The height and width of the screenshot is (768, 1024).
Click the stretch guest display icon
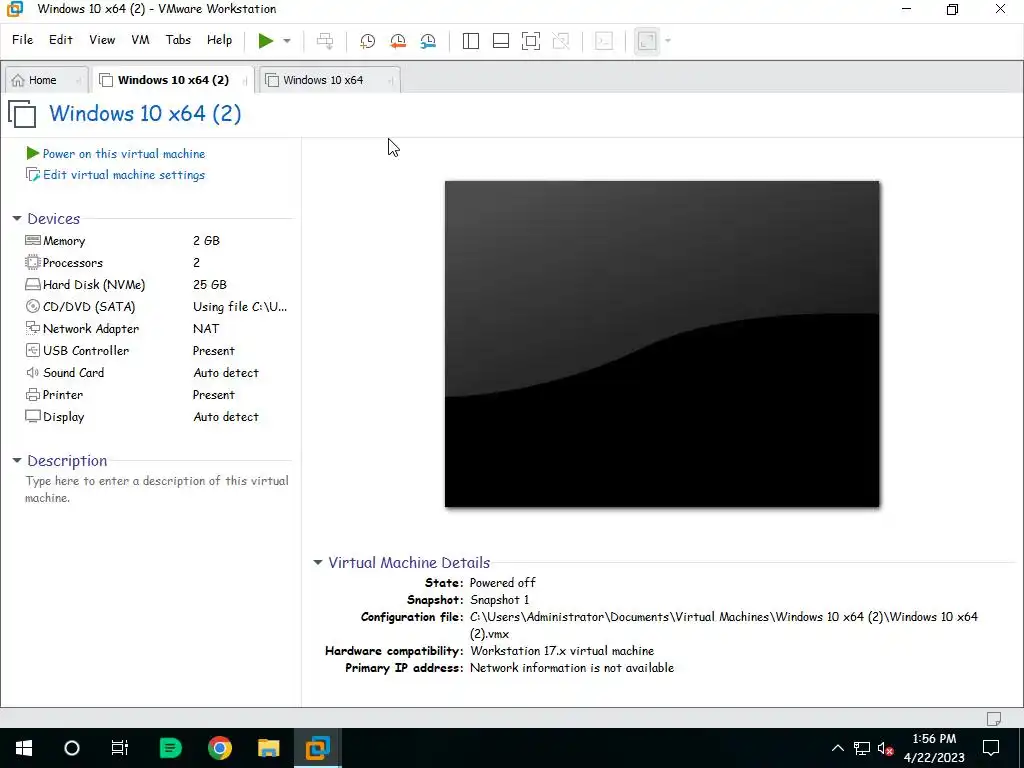click(647, 40)
